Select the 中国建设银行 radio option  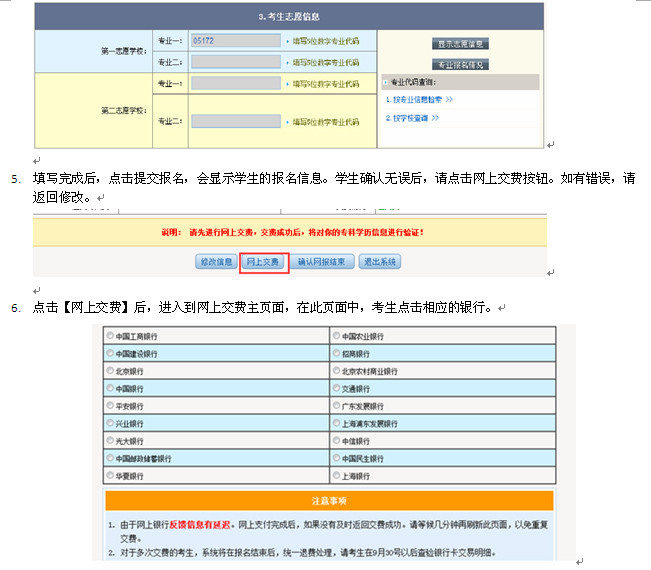110,353
